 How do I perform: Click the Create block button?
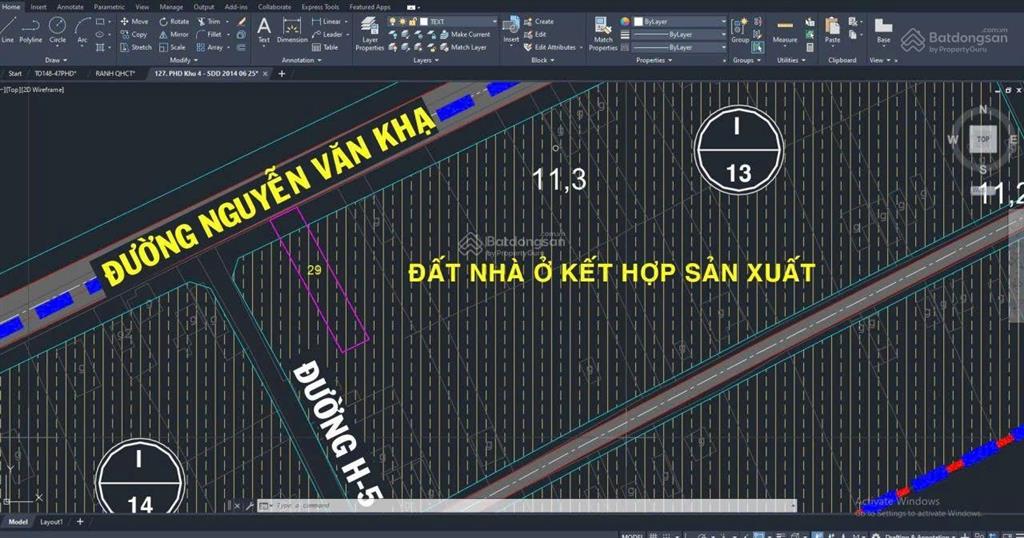539,22
